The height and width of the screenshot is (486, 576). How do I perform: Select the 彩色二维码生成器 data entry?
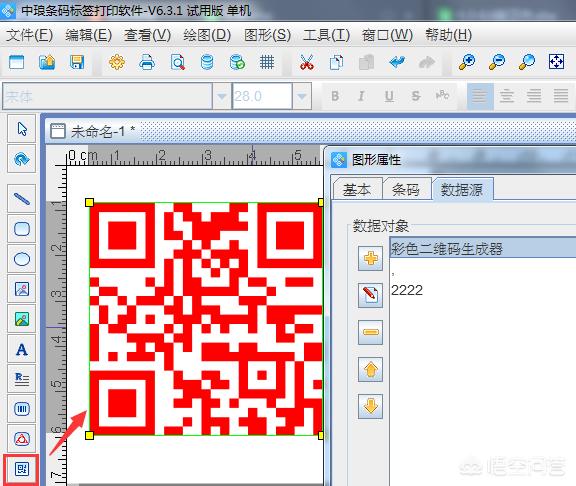click(x=483, y=248)
